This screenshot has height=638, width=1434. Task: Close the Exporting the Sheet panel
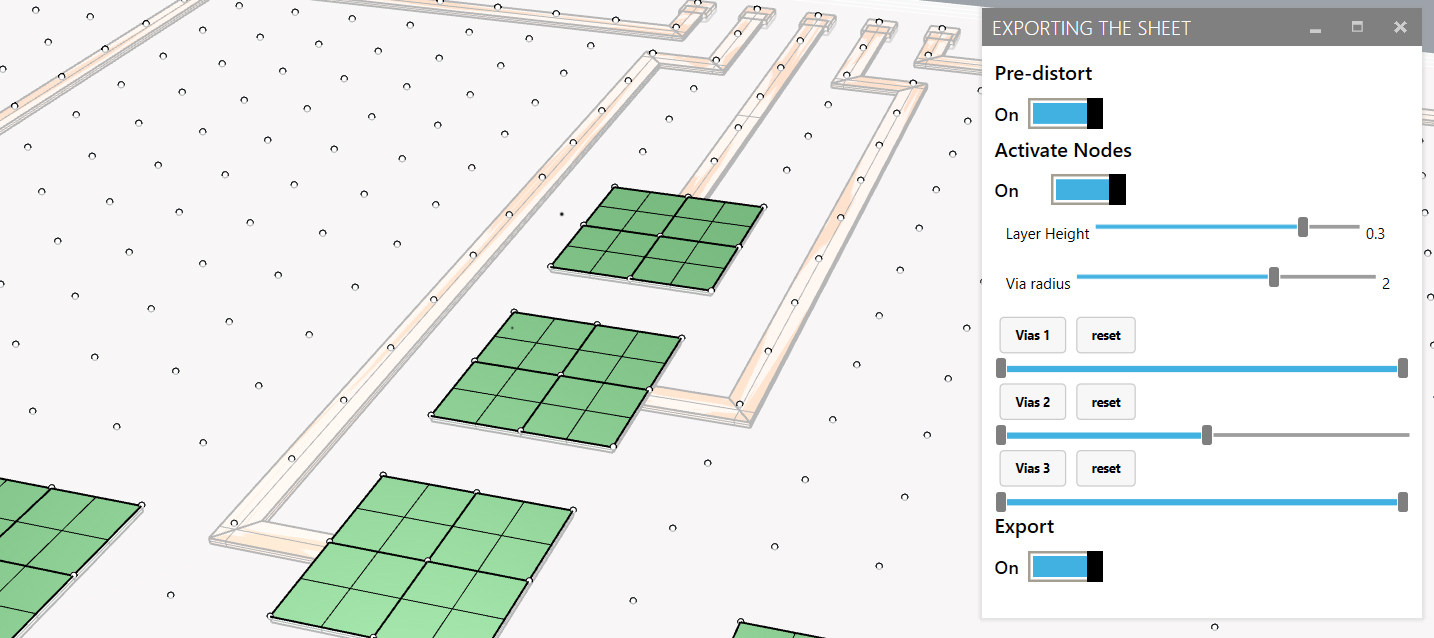1400,27
